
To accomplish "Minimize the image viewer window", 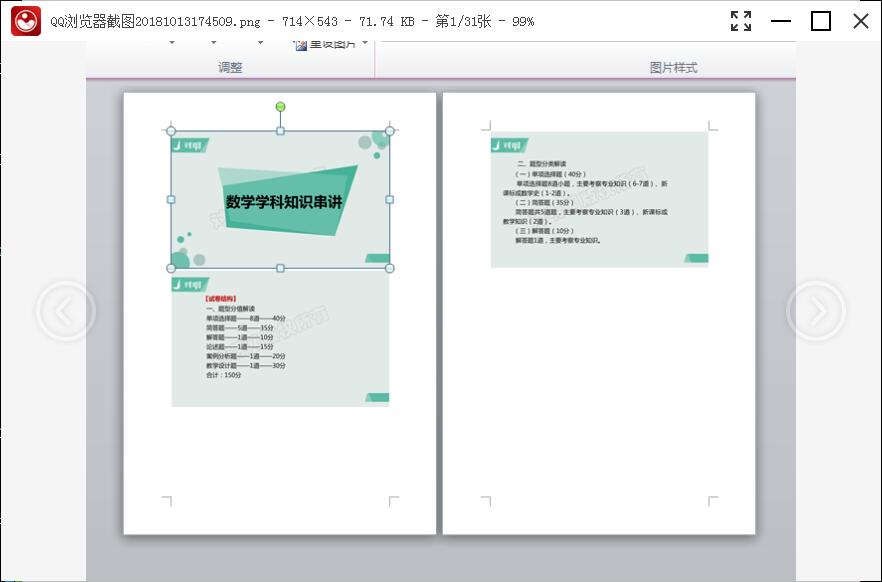I will click(x=781, y=21).
